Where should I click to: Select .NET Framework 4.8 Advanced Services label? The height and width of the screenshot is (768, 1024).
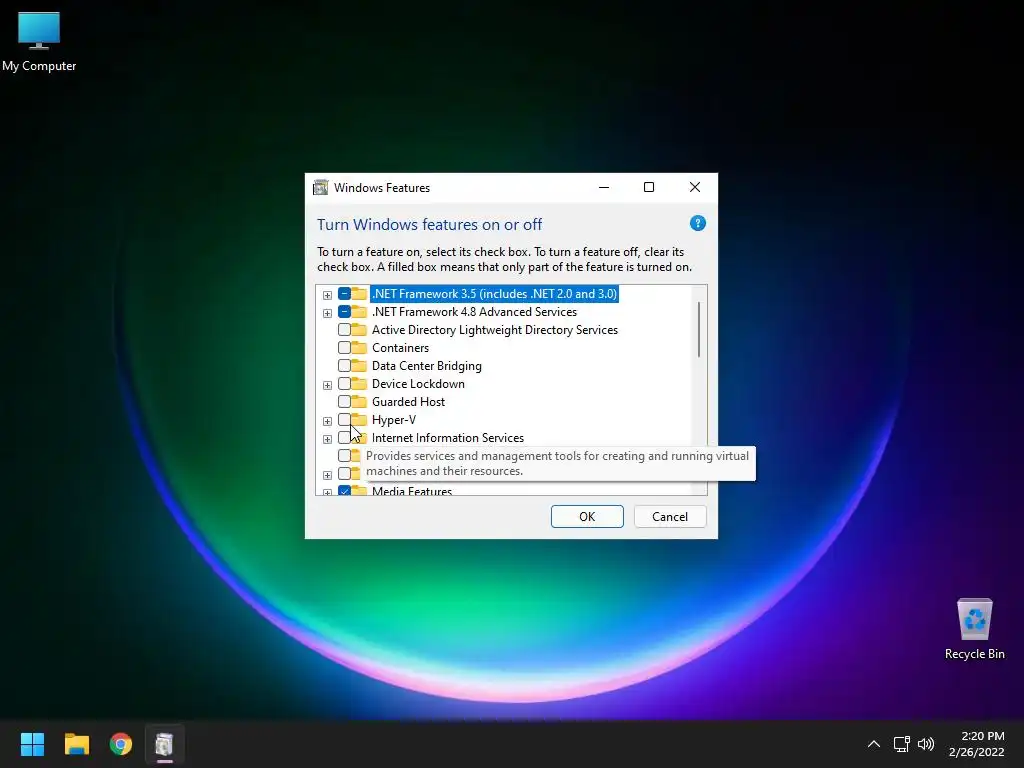coord(474,312)
